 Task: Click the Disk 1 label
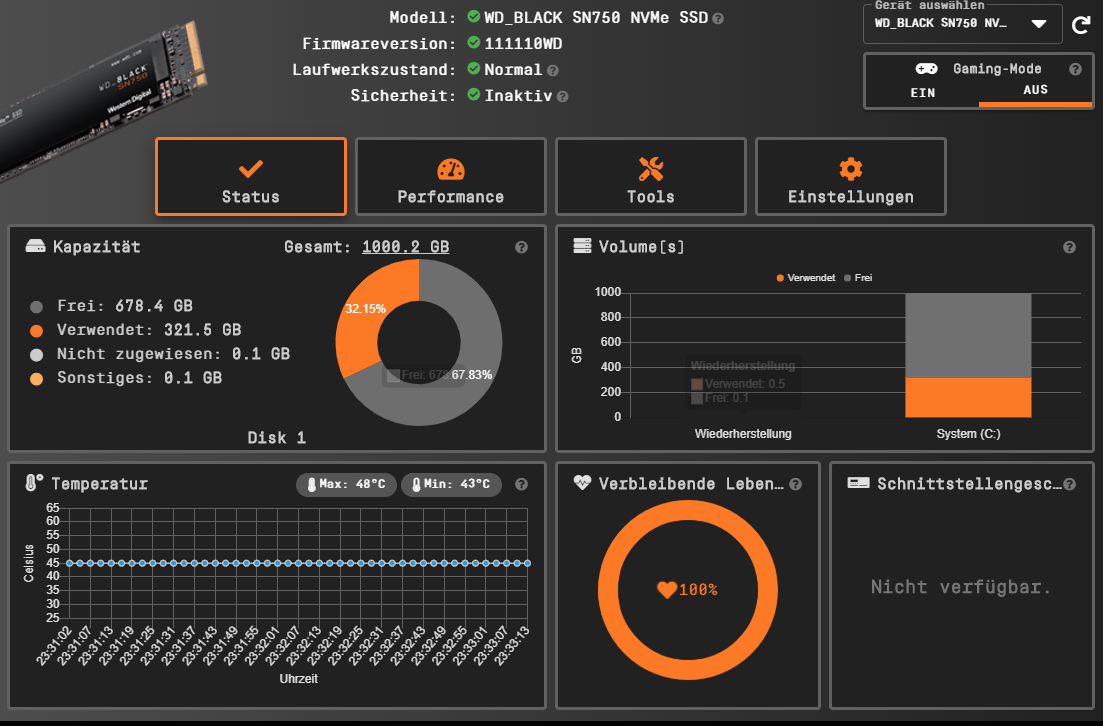(x=276, y=438)
